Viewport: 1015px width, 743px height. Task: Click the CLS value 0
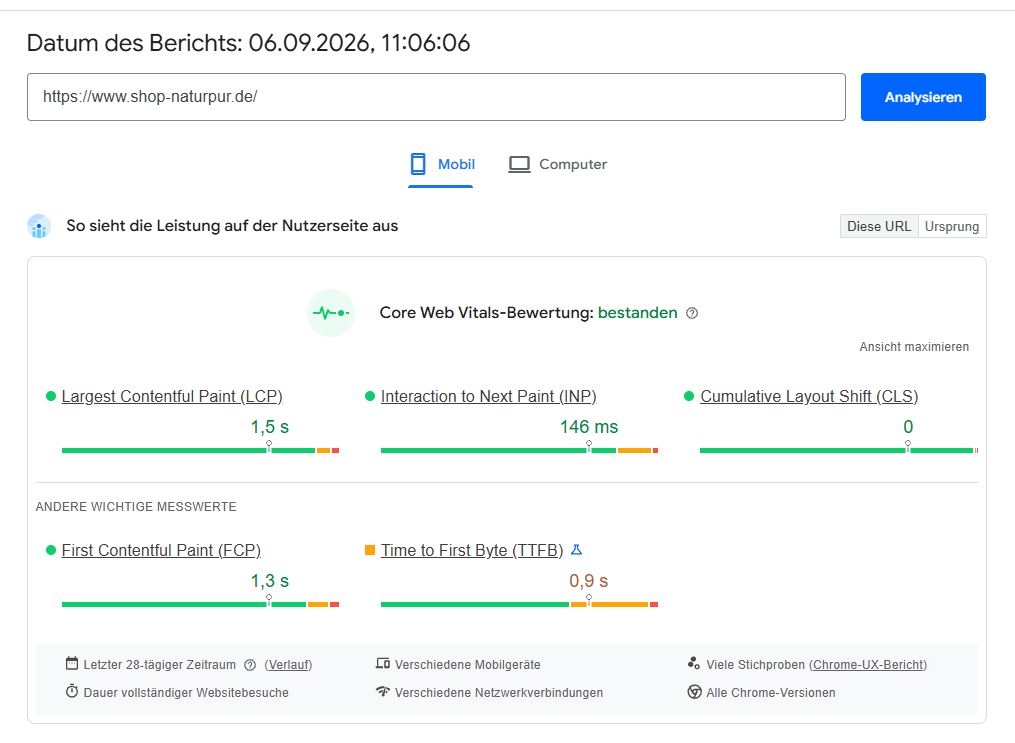(908, 427)
